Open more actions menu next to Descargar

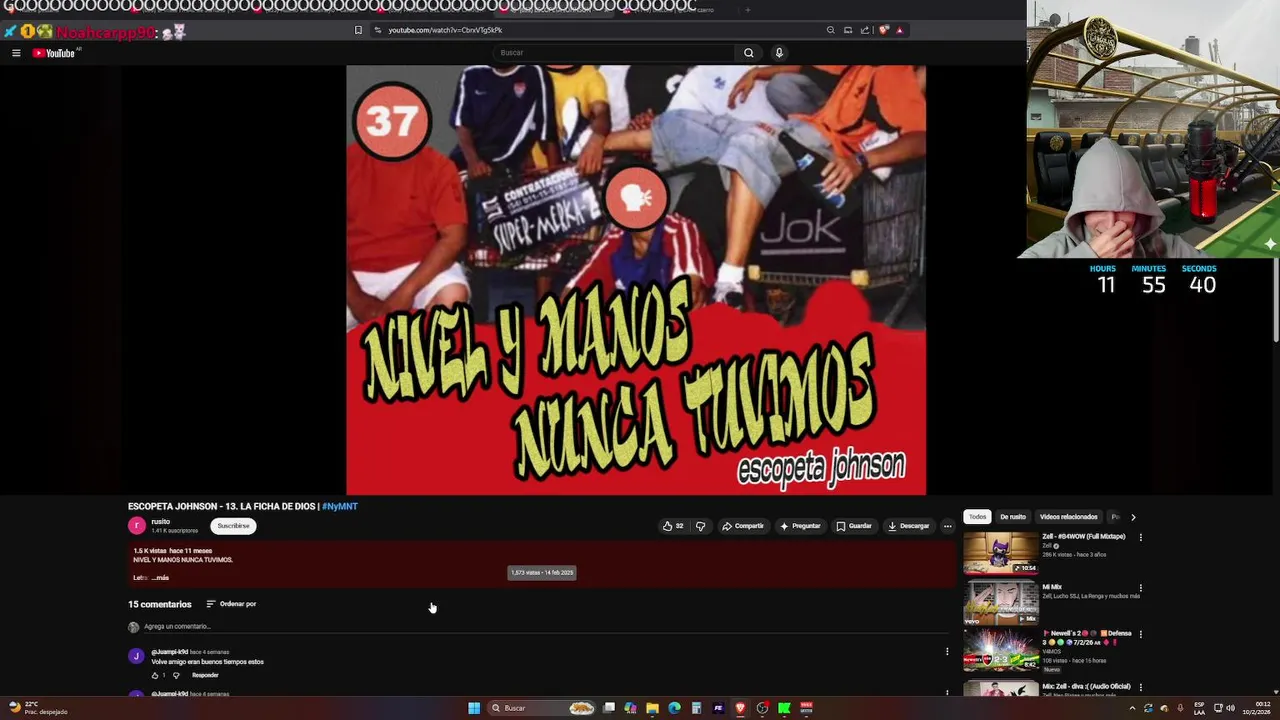948,526
